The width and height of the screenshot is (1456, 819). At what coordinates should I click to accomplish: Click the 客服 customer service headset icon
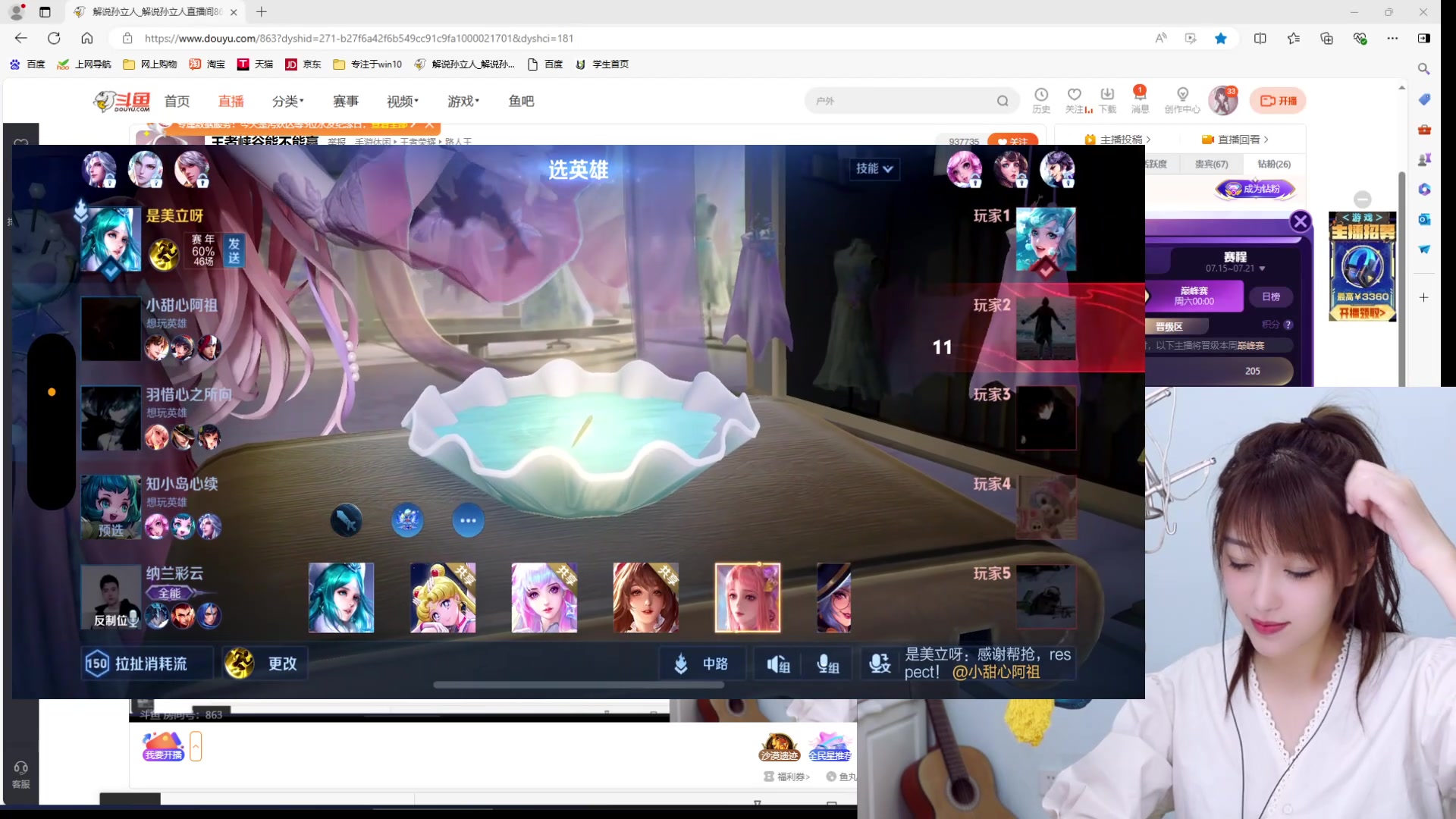point(21,768)
